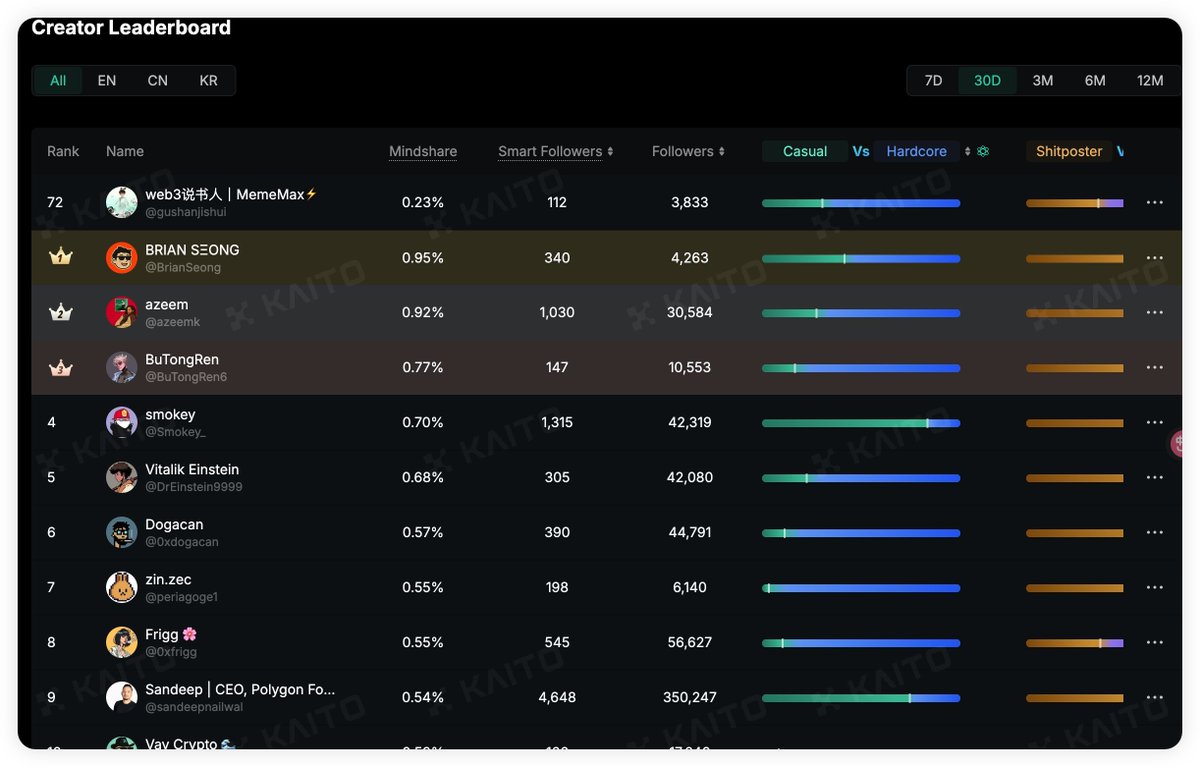The width and height of the screenshot is (1200, 767).
Task: Click the 4,648 smart followers value
Action: (557, 697)
